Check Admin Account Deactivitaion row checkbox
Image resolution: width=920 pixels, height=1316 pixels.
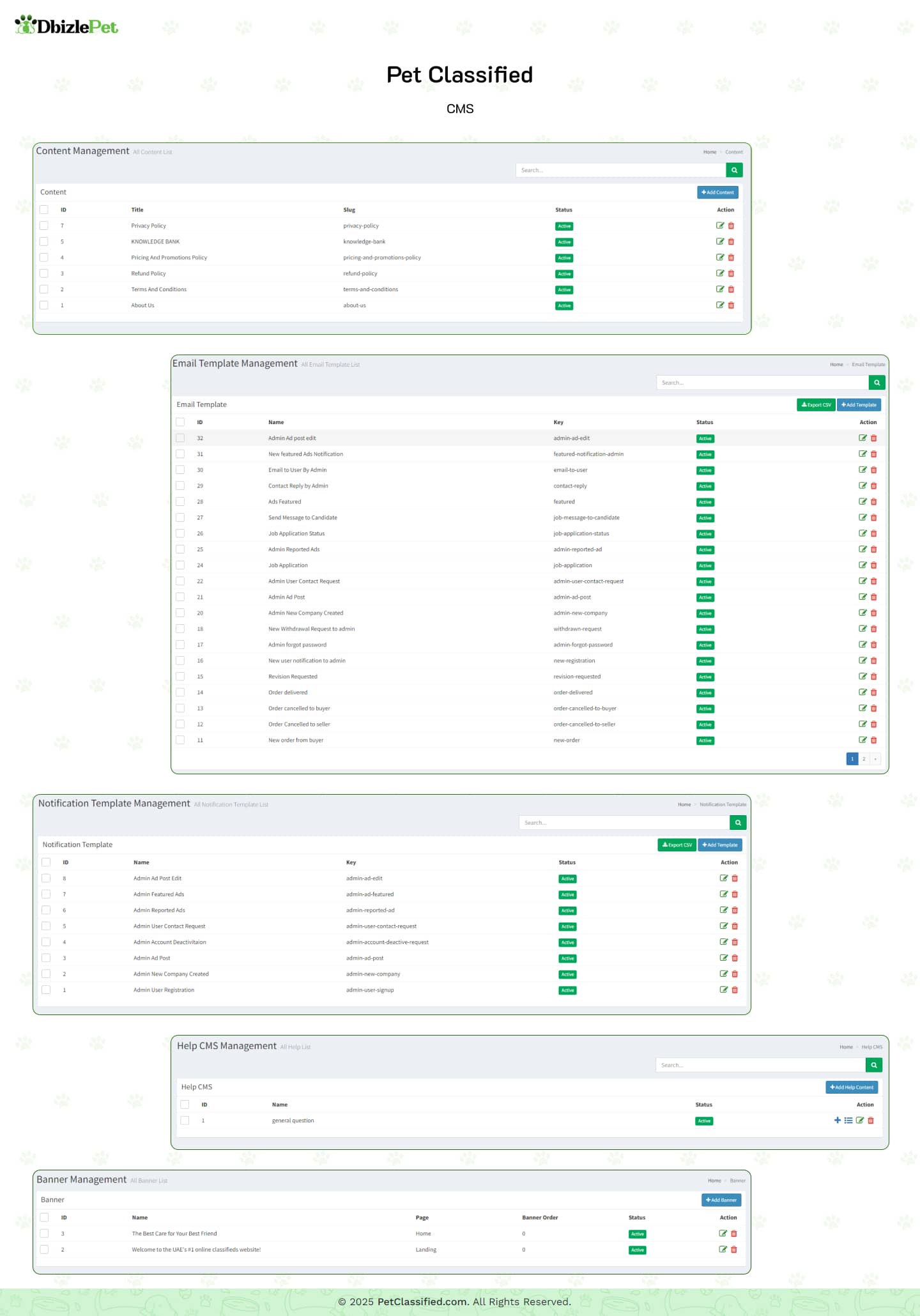click(x=46, y=942)
